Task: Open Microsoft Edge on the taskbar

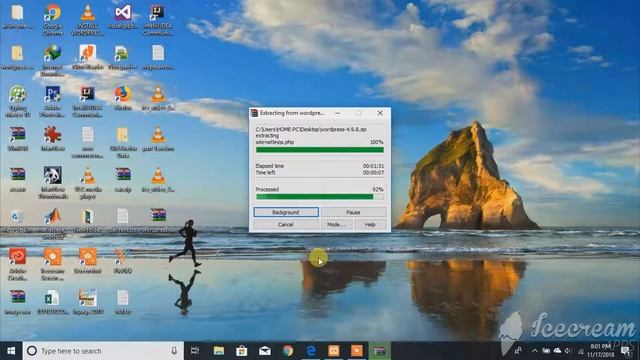Action: point(311,351)
